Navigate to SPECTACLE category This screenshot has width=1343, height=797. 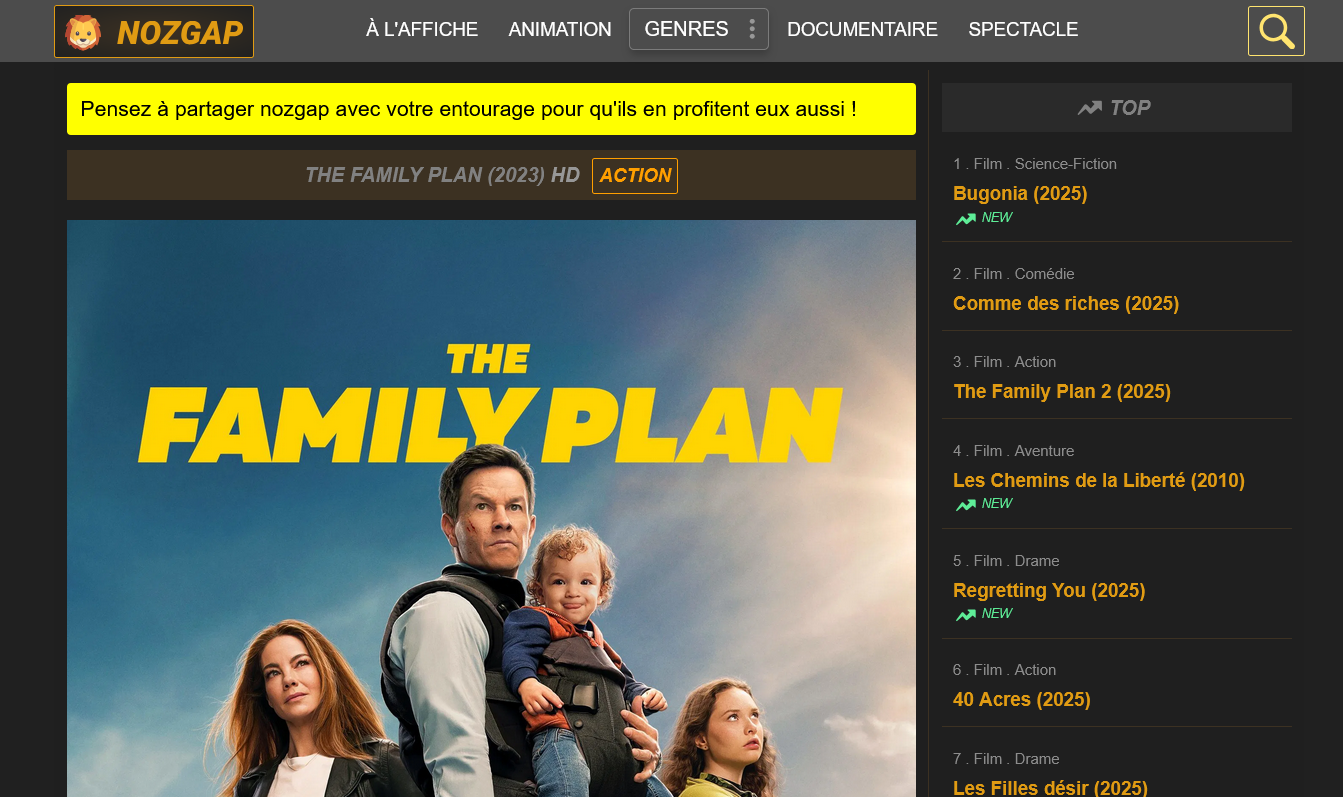[x=1023, y=30]
